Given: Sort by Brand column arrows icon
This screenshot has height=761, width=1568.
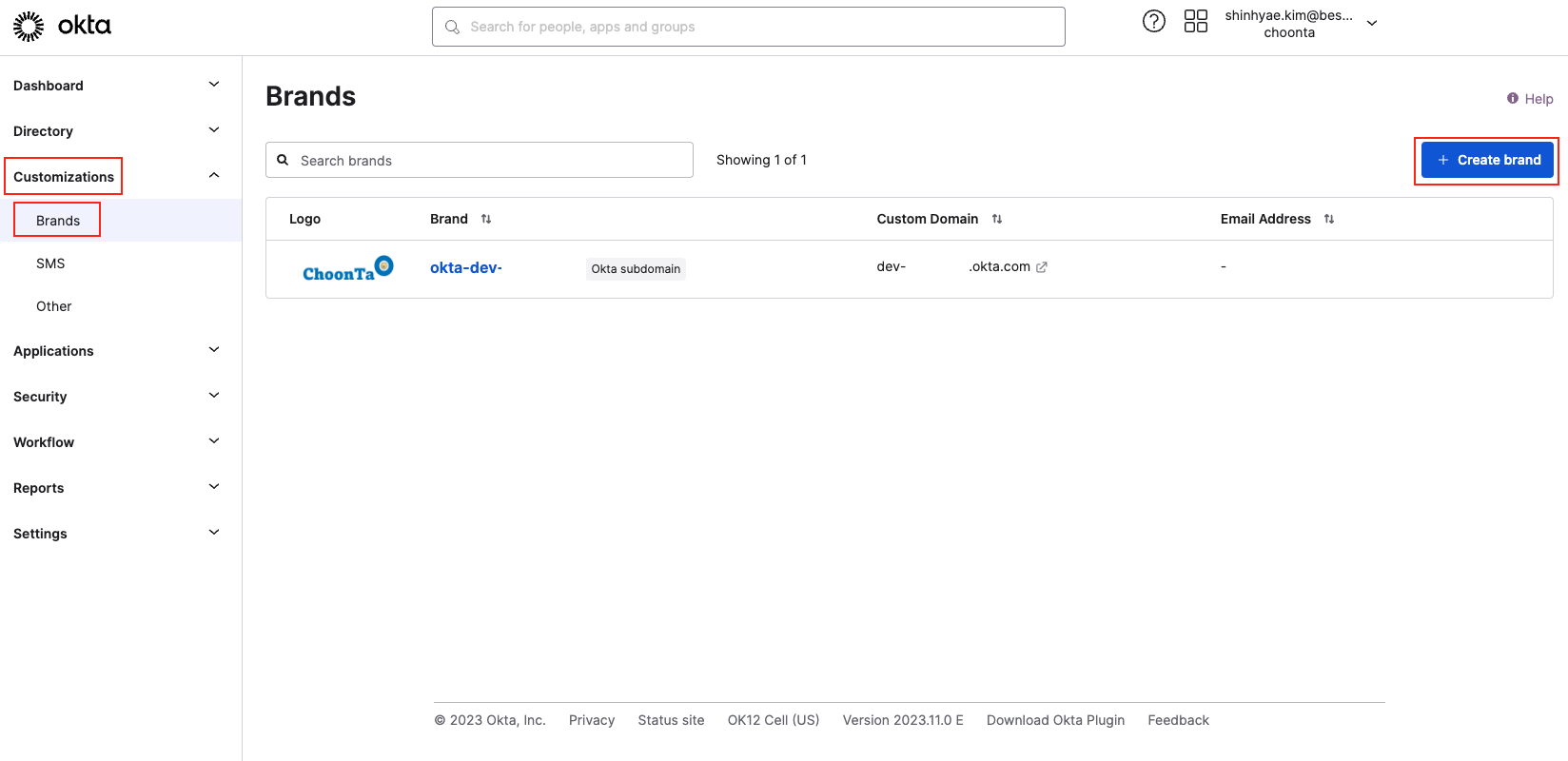Looking at the screenshot, I should [x=486, y=219].
